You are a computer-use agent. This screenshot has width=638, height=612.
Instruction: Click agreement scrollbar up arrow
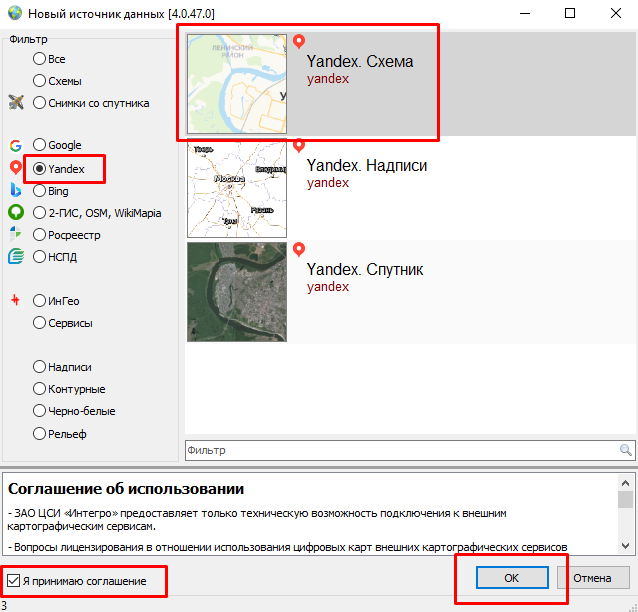(625, 483)
